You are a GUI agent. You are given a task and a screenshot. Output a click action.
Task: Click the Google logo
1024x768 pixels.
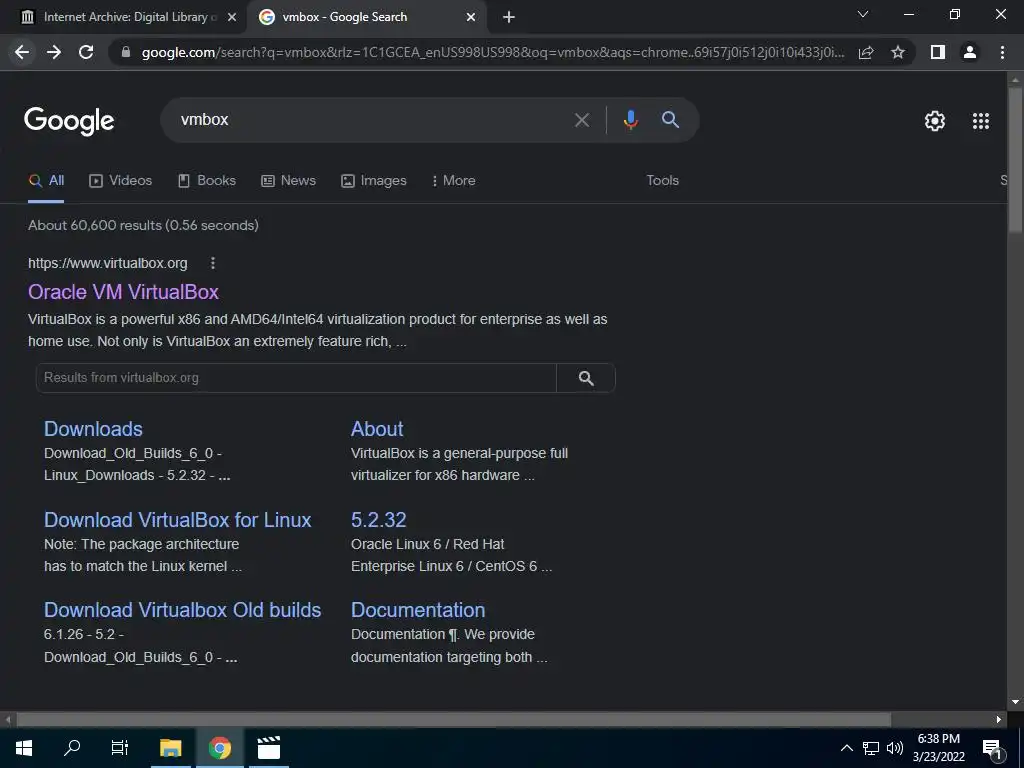pos(69,121)
